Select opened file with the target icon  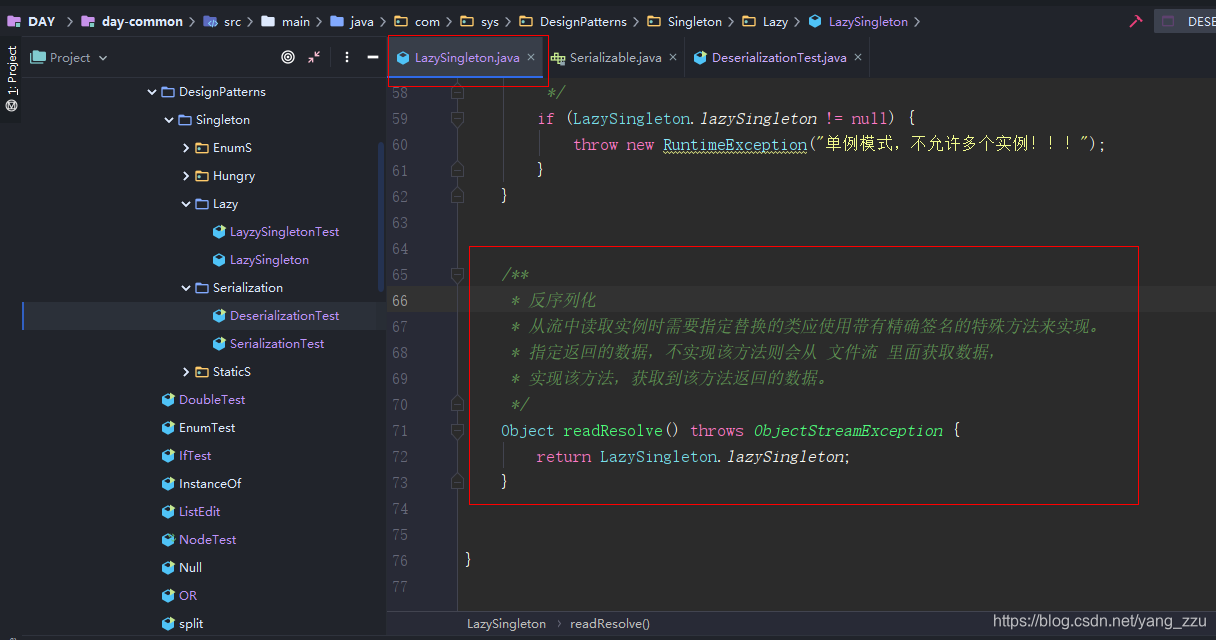[x=287, y=57]
